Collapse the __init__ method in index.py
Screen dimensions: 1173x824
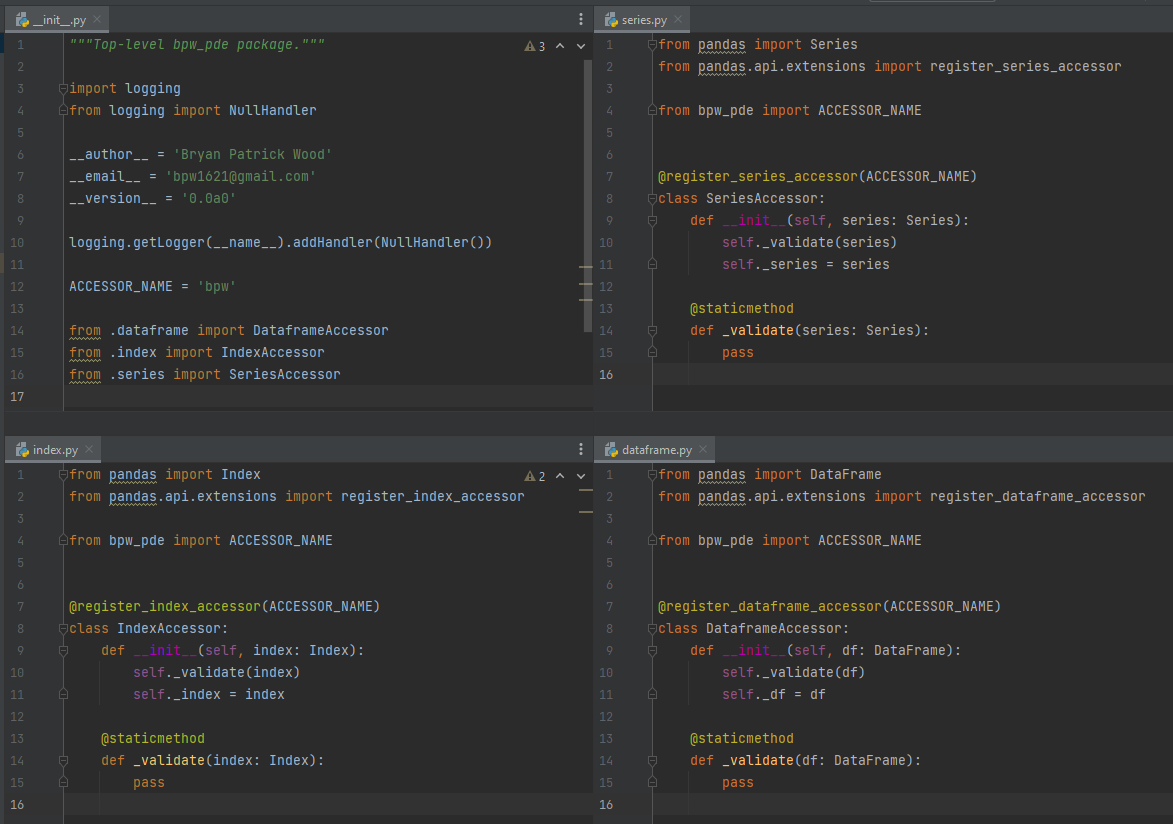click(x=64, y=650)
